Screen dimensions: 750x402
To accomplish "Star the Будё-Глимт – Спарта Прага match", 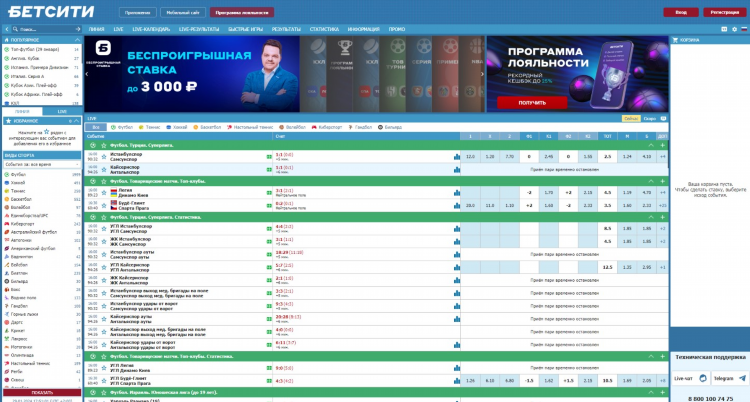I will tap(104, 206).
